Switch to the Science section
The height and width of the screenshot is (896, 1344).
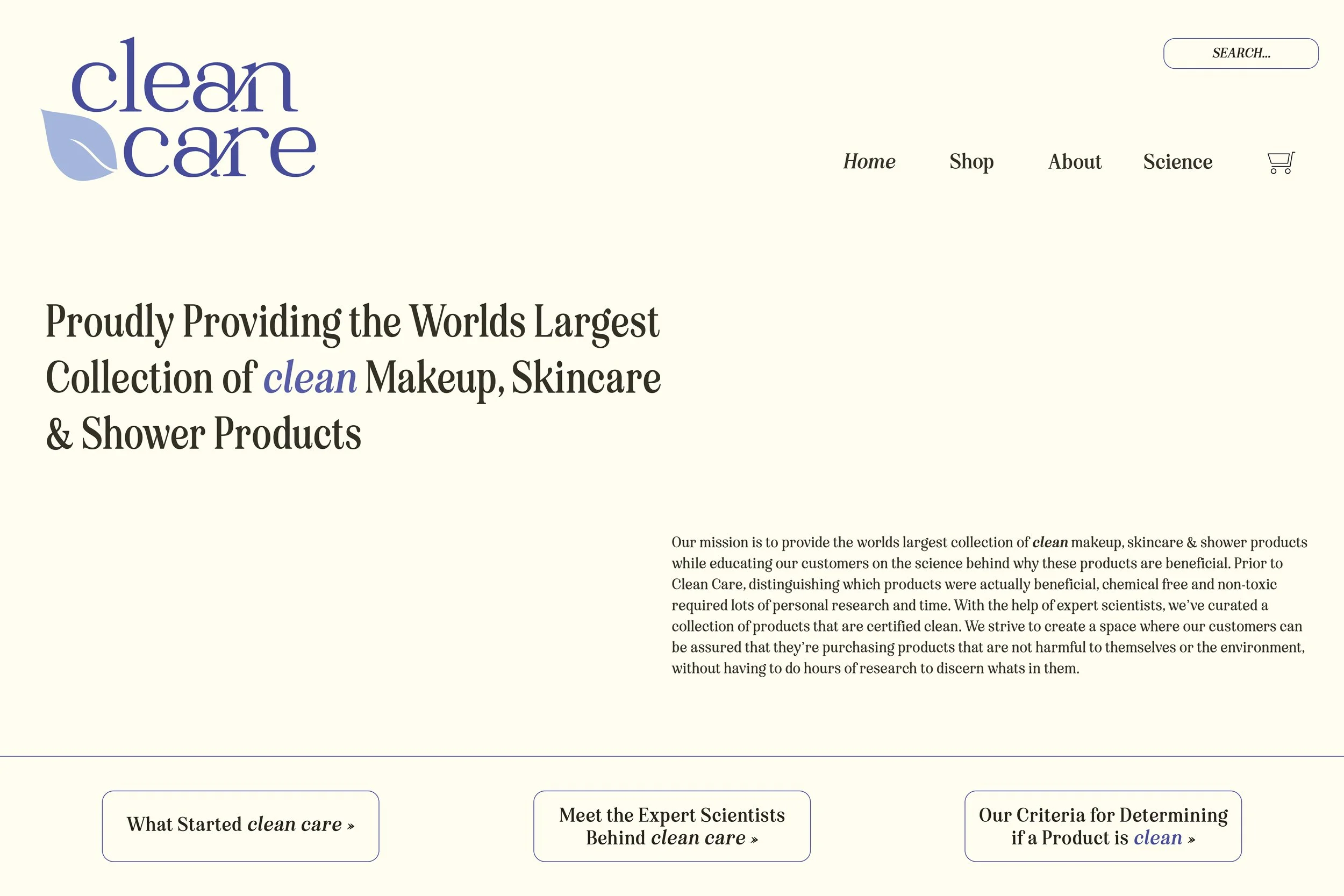click(x=1178, y=162)
